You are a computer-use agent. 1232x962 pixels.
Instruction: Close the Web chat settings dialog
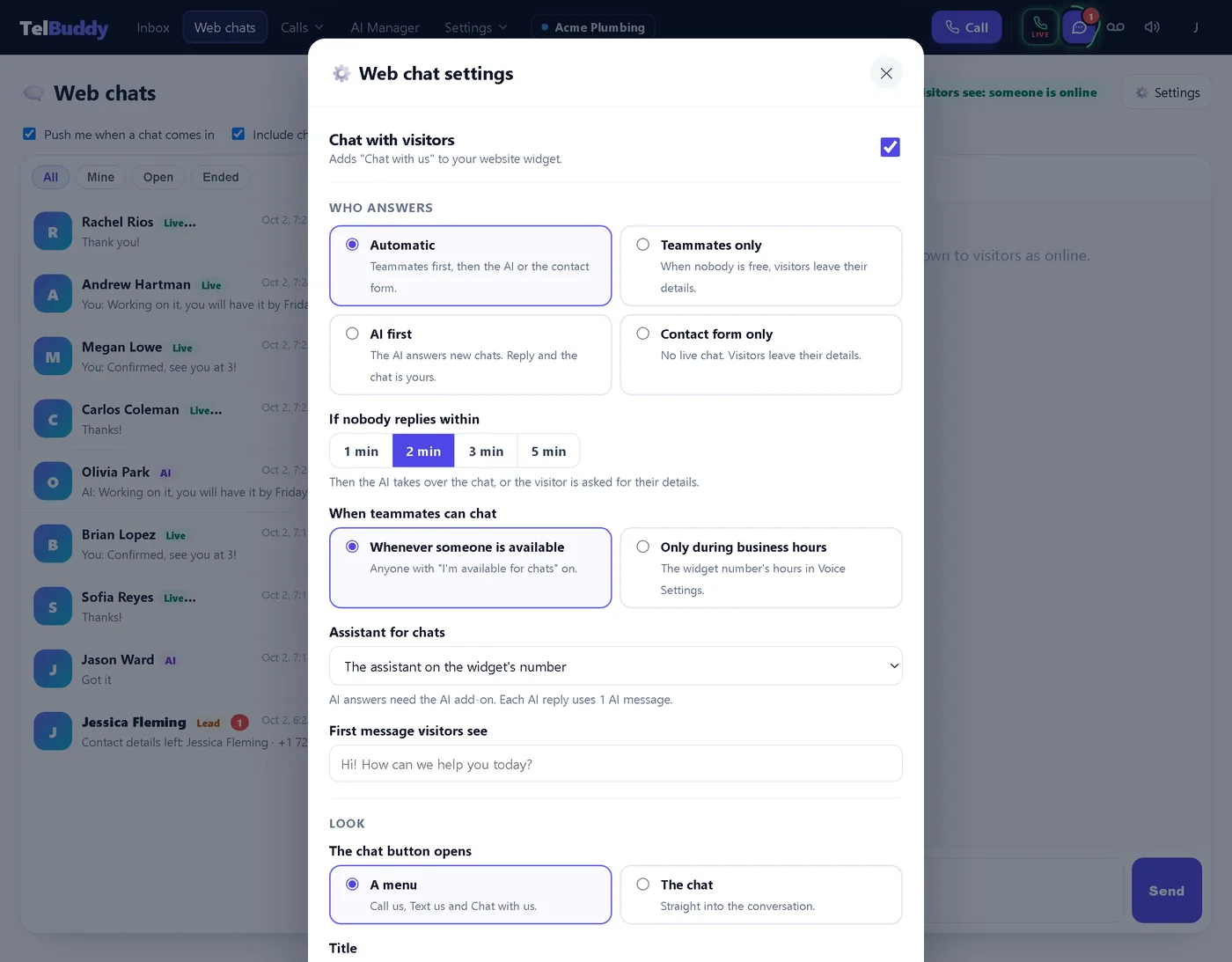click(886, 73)
